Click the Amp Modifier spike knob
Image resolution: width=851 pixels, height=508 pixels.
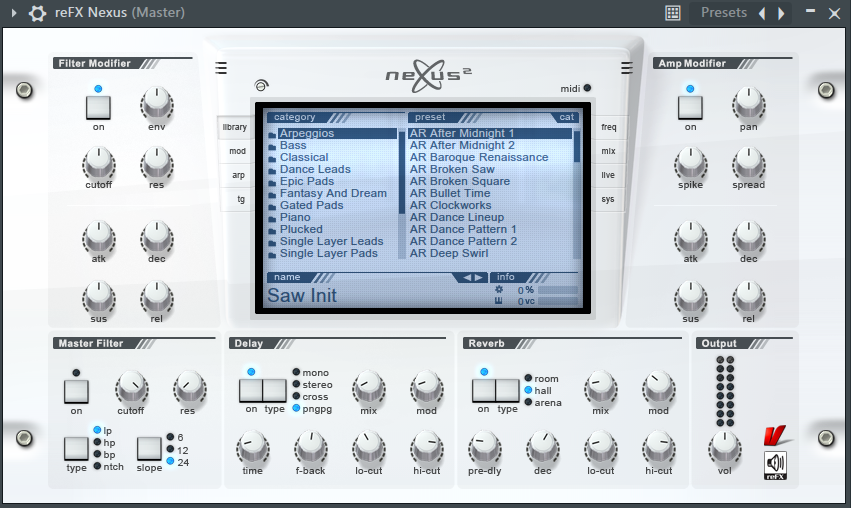[690, 162]
